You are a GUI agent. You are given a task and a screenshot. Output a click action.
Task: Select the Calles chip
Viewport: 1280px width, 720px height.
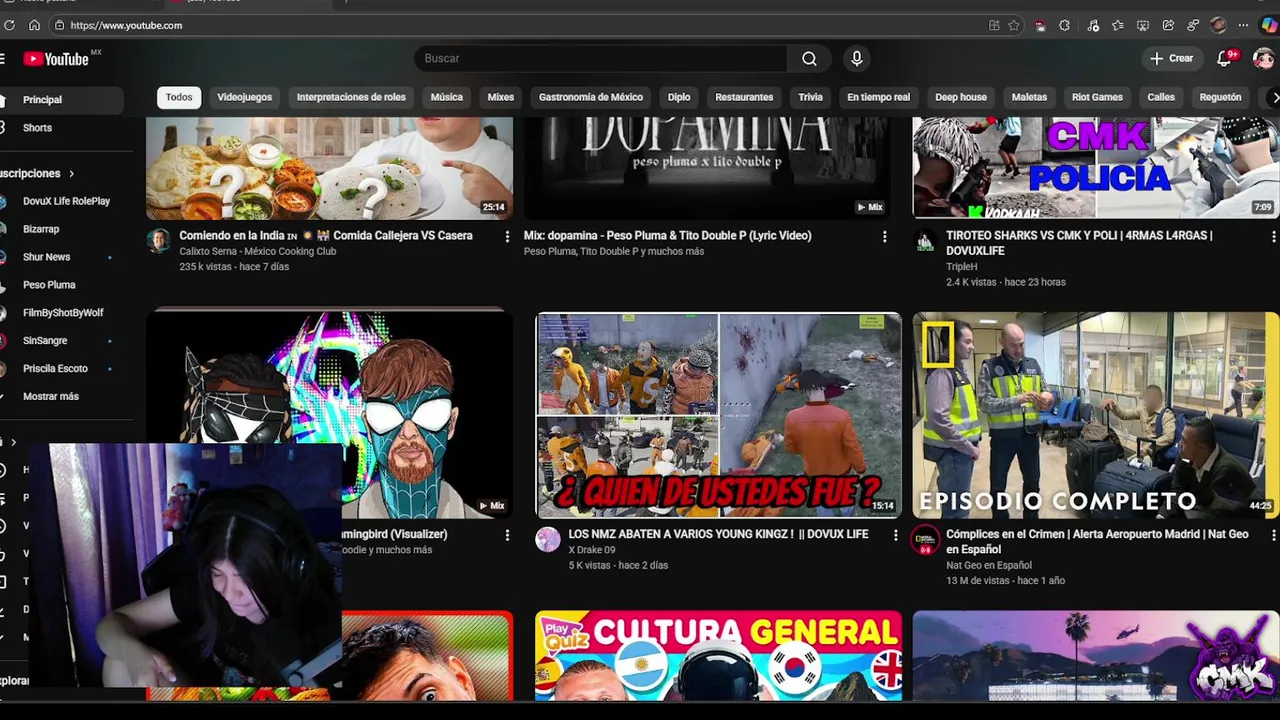[1160, 97]
